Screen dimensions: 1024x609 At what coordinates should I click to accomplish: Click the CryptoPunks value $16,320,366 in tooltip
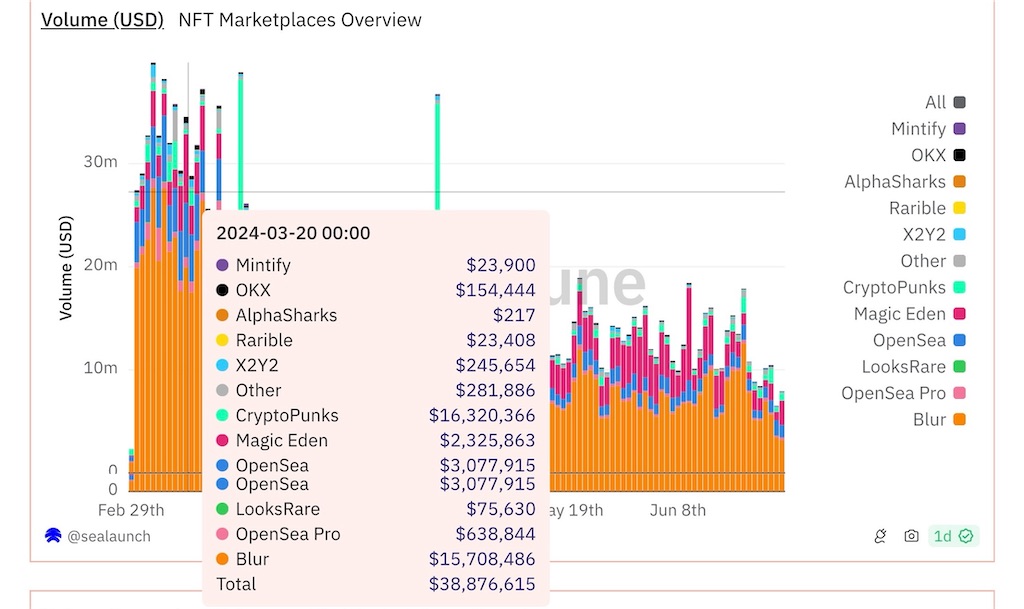pyautogui.click(x=482, y=416)
